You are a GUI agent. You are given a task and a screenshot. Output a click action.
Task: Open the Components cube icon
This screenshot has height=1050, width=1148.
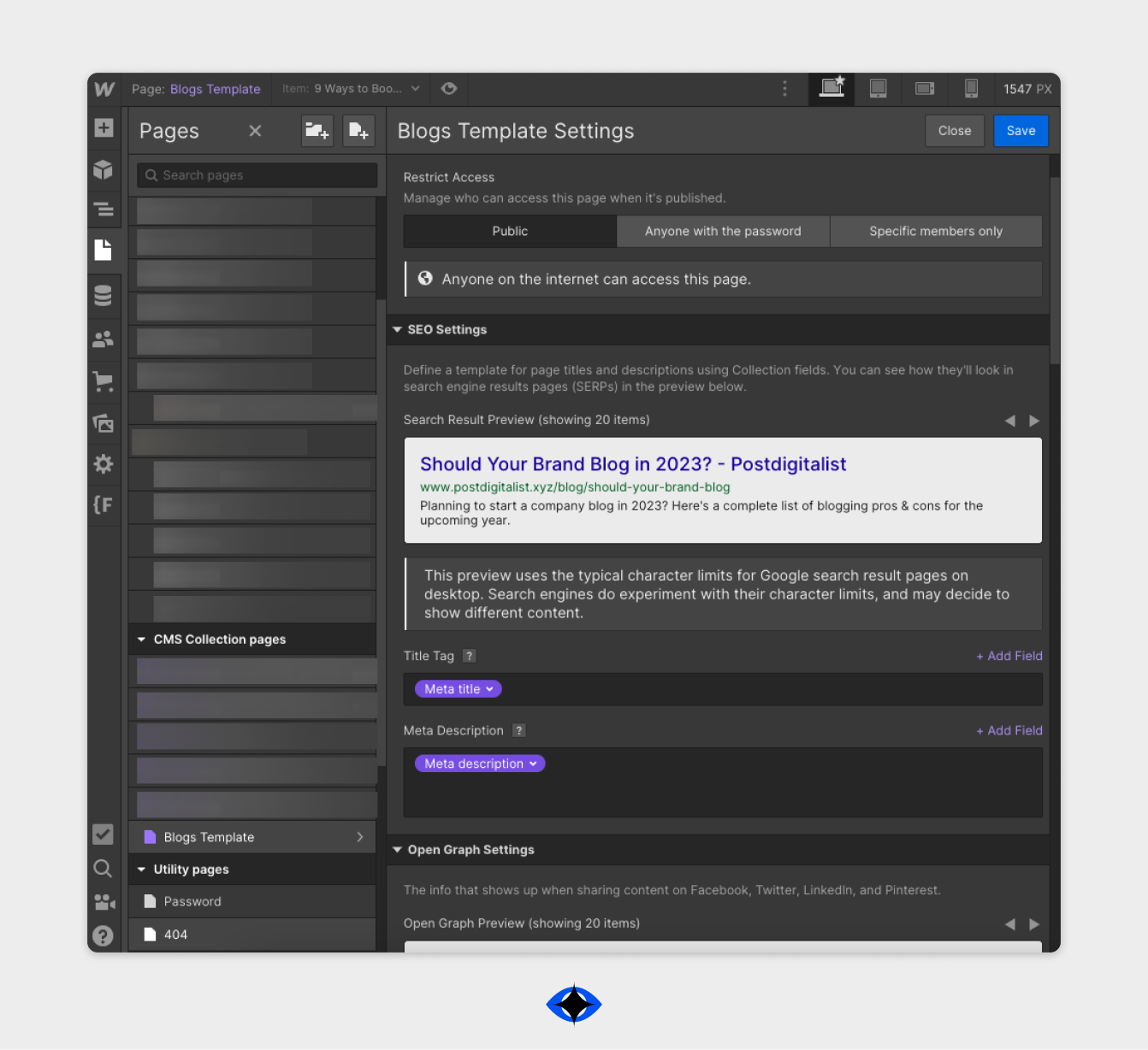(x=104, y=169)
